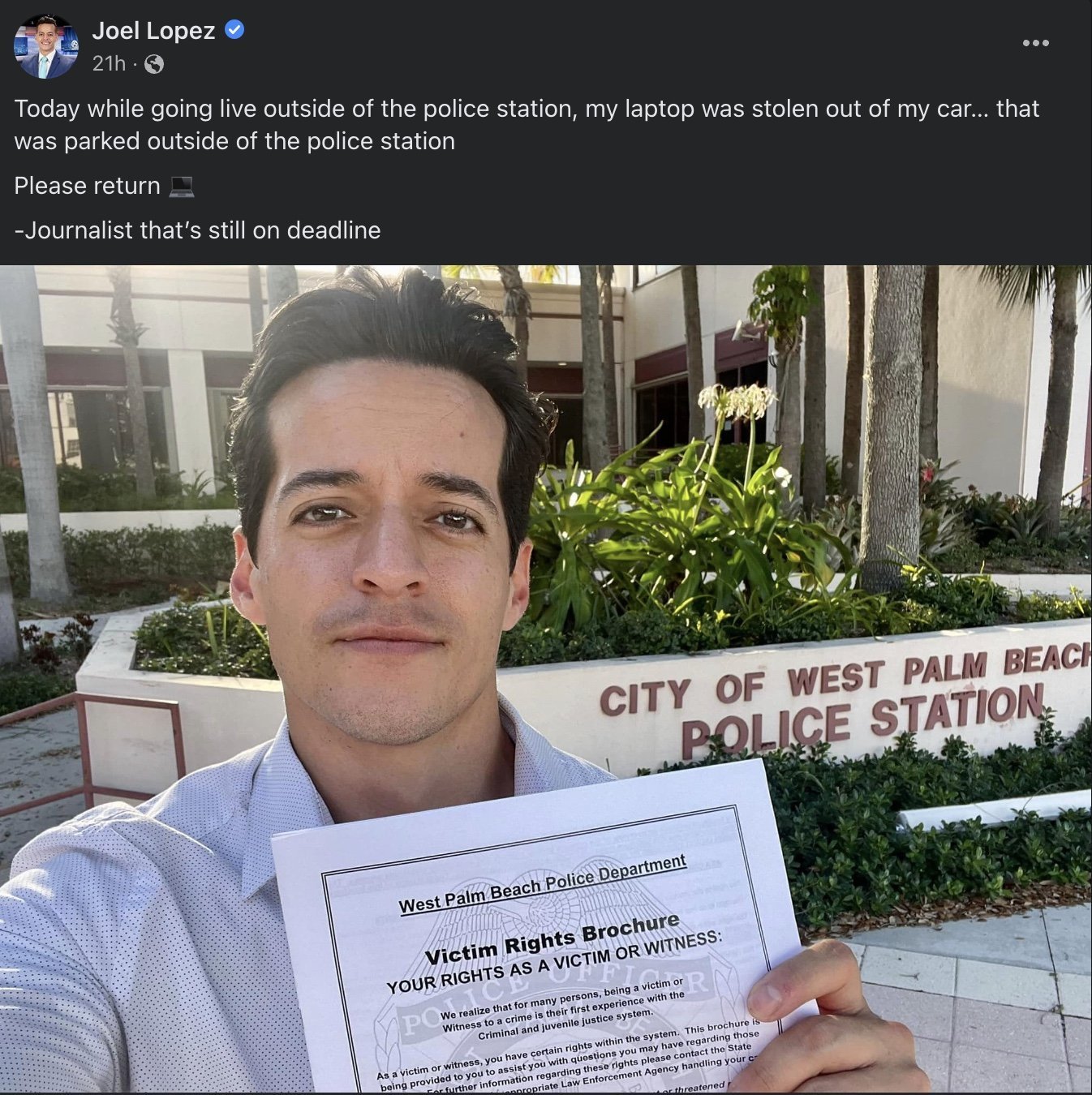Open the post permalink via 21h timestamp
Viewport: 1092px width, 1095px height.
click(x=109, y=63)
